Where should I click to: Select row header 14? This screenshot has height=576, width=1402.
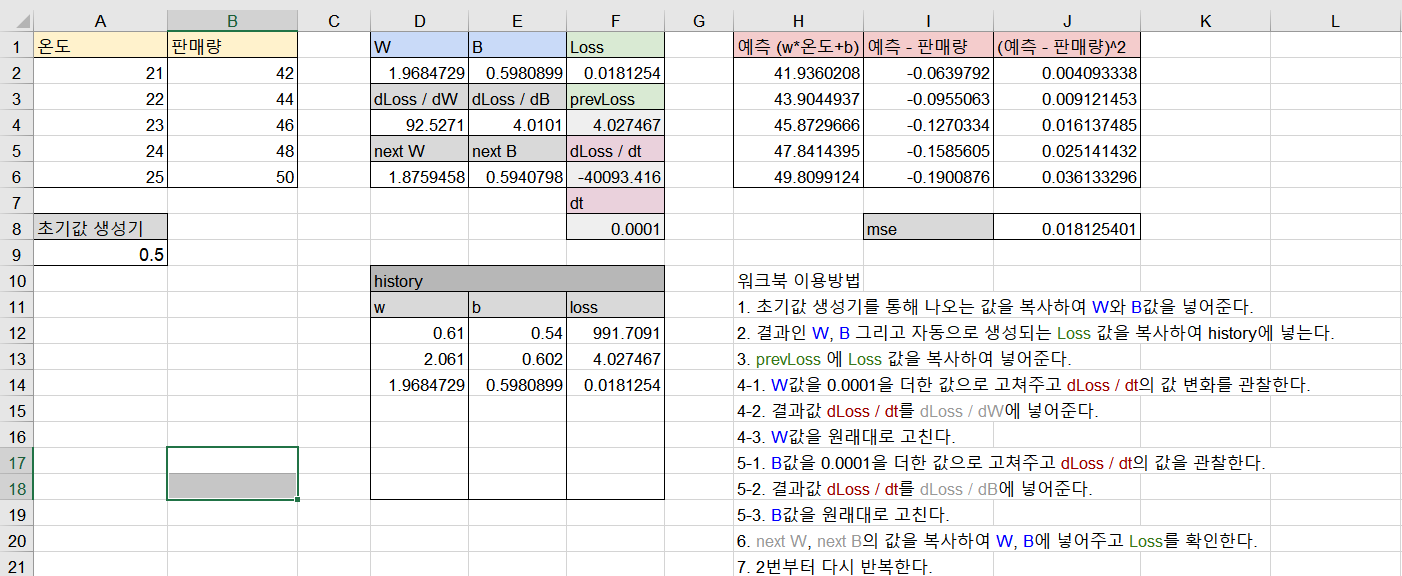[x=17, y=384]
